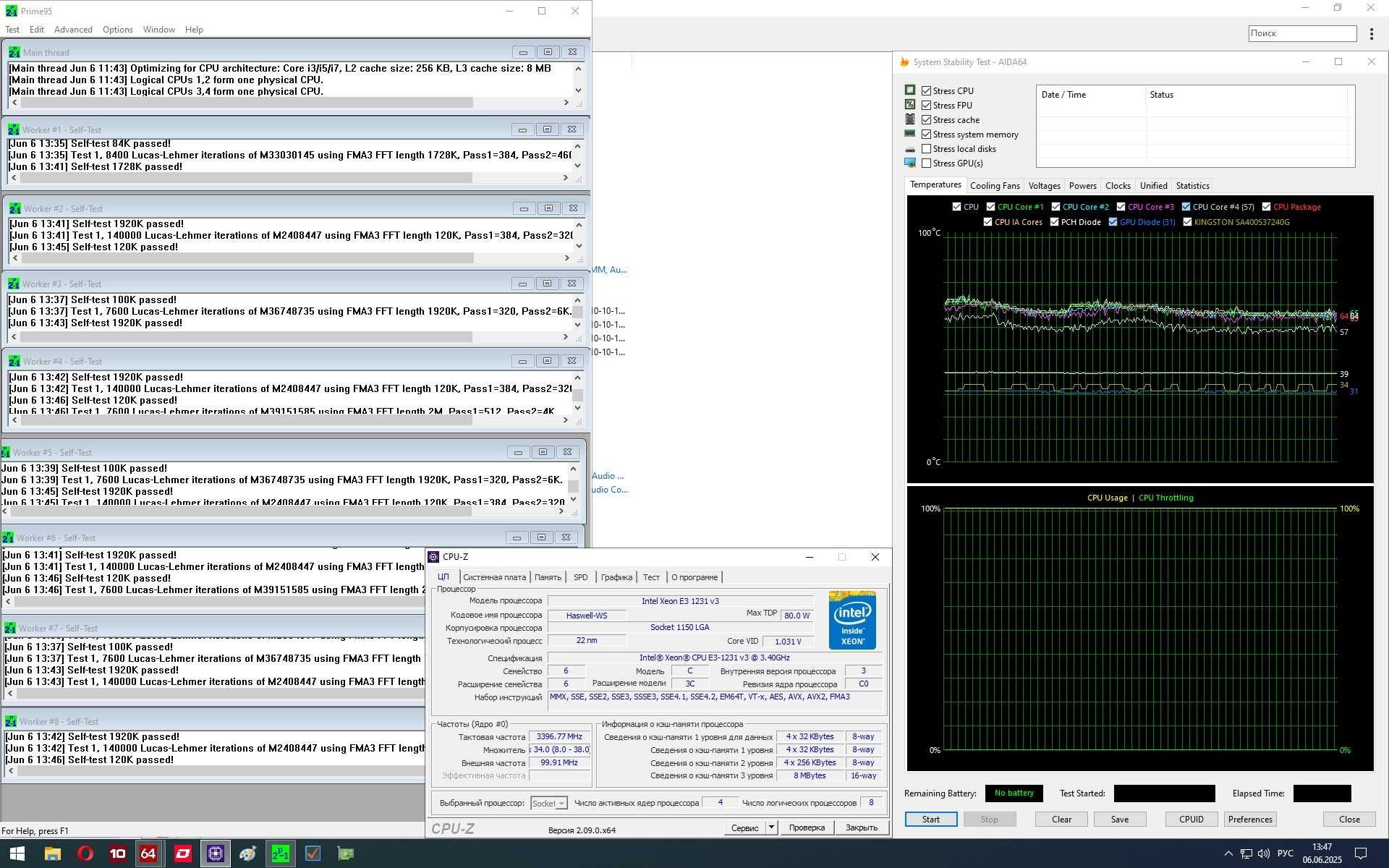
Task: Uncheck Stress CPU in AIDA64
Action: click(926, 90)
